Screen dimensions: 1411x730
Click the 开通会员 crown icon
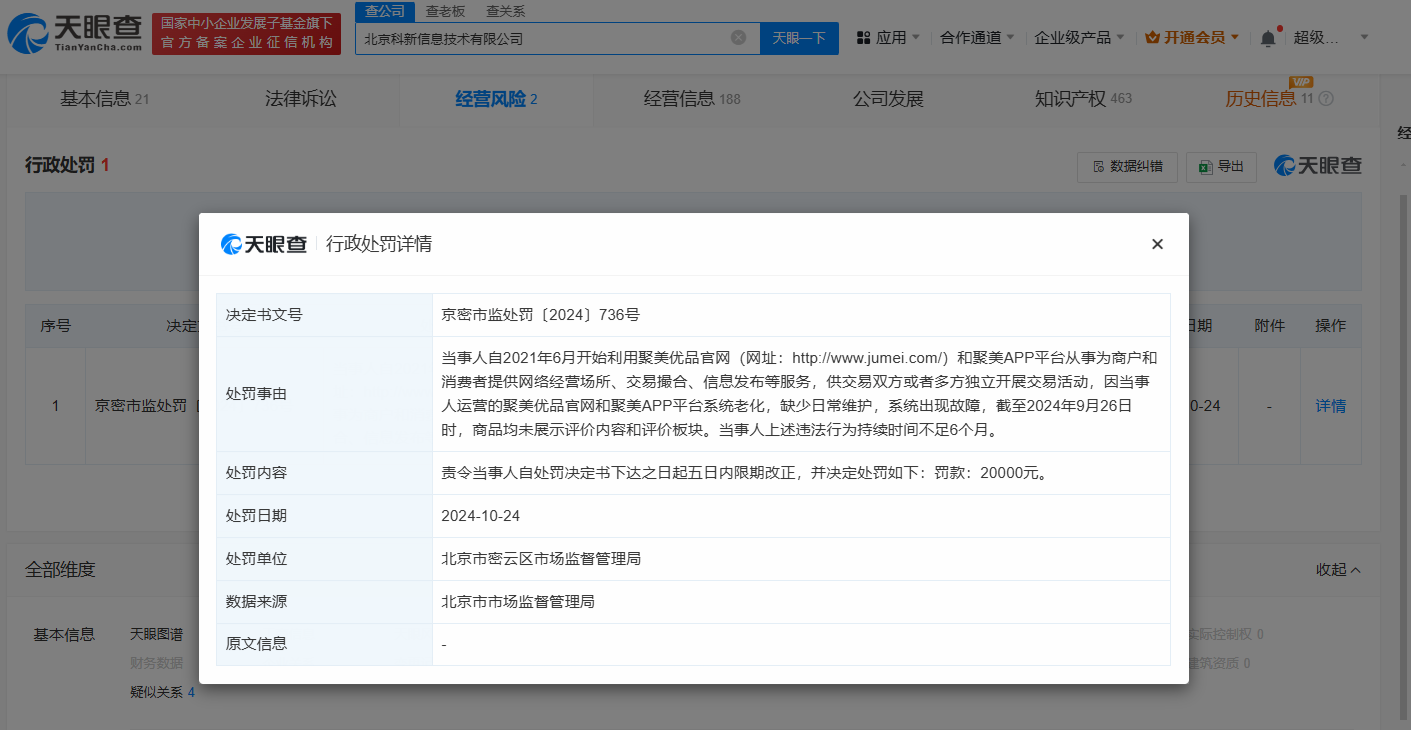tap(1152, 38)
